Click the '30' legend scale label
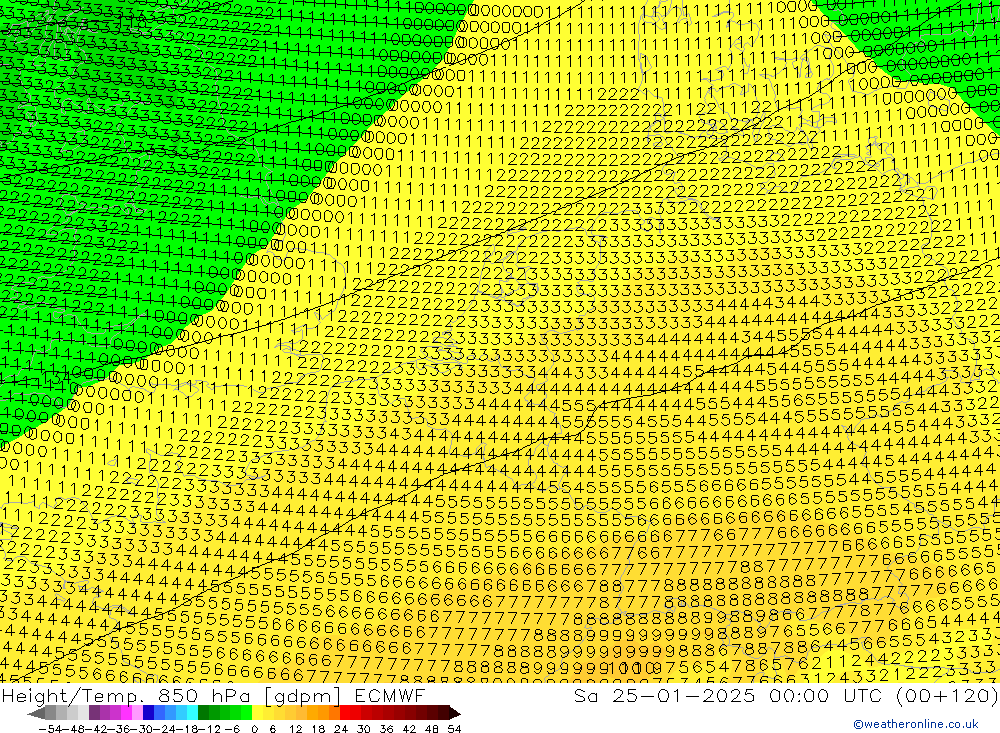 click(x=364, y=729)
